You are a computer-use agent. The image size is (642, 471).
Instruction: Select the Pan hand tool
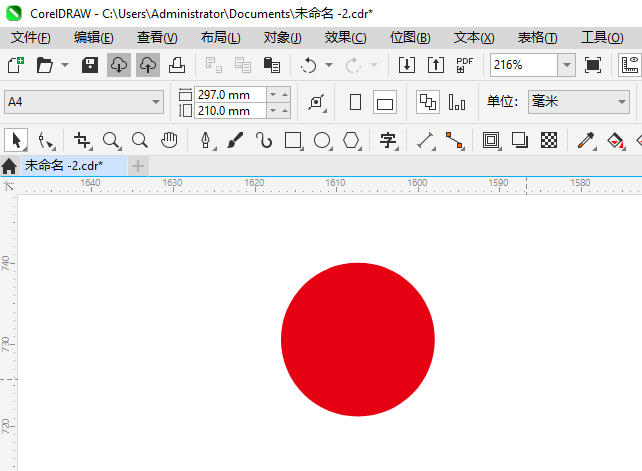[169, 140]
